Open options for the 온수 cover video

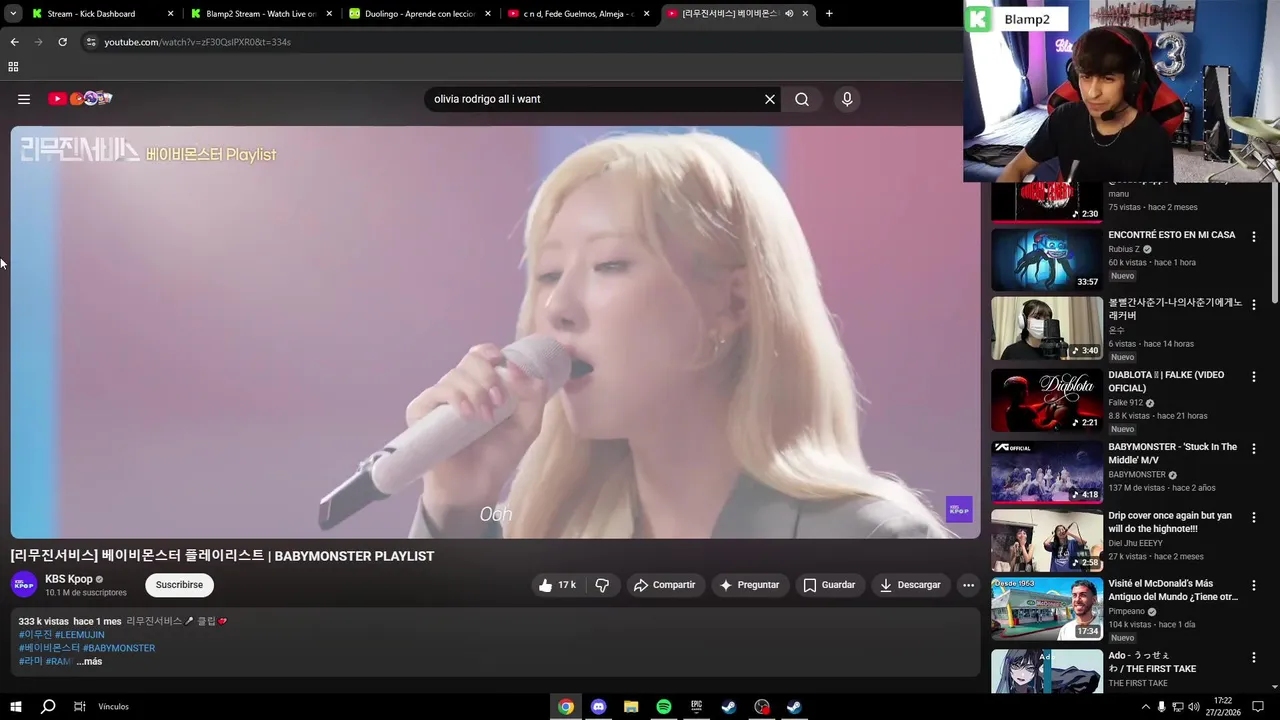(1253, 305)
